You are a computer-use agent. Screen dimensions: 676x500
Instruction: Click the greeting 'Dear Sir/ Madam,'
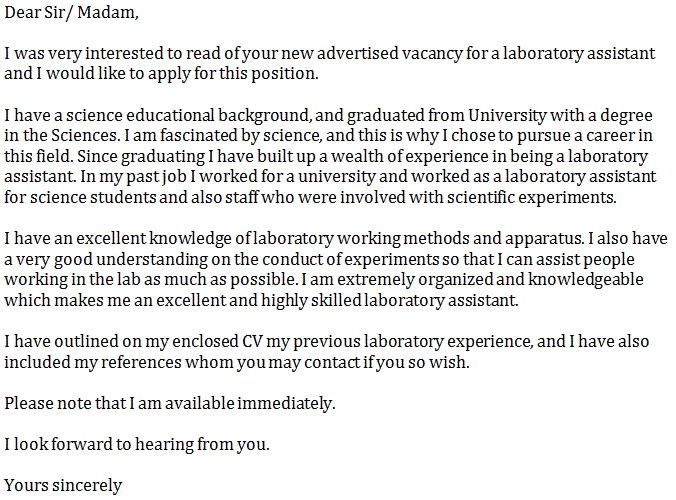point(71,12)
